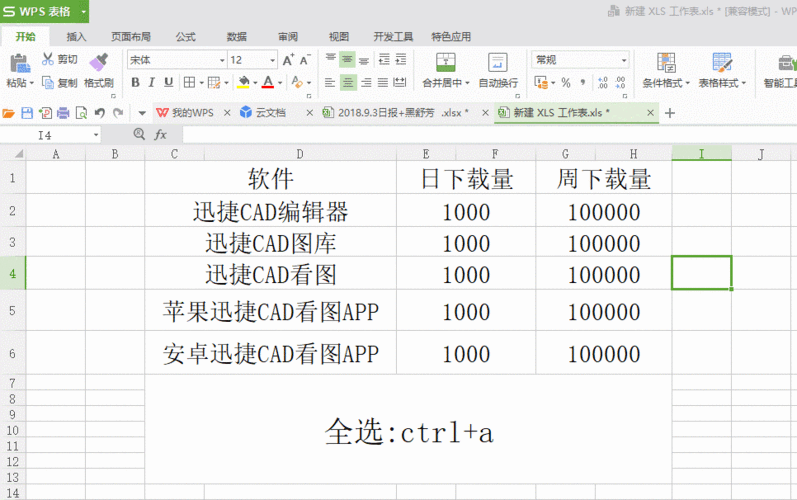
Task: Click the Paste (粘贴) clipboard icon
Action: click(x=20, y=63)
